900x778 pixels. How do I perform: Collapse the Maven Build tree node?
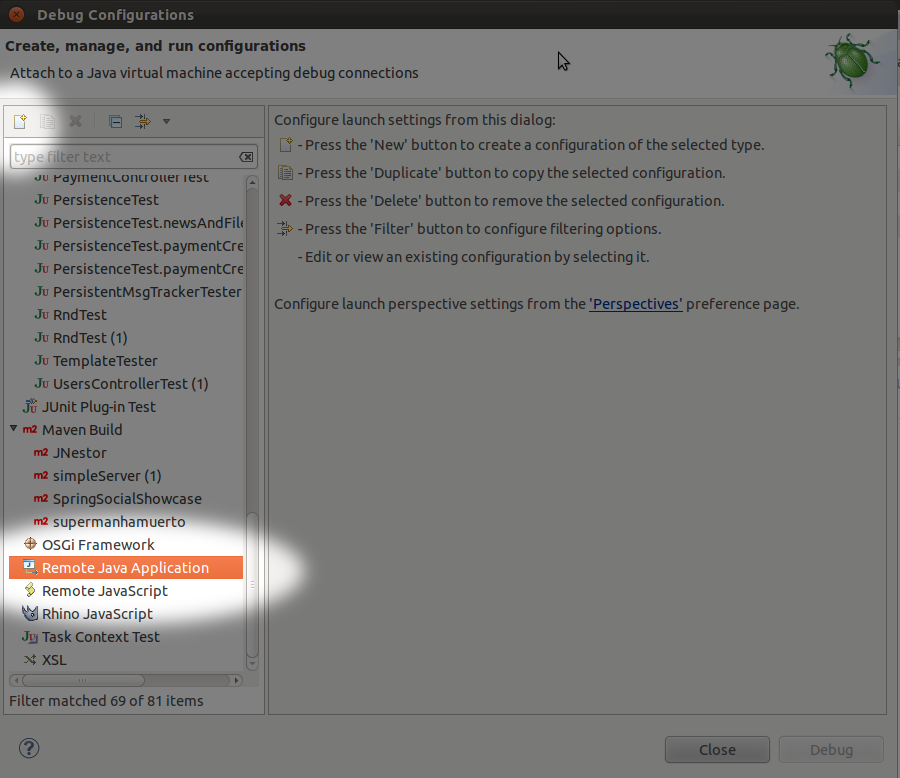14,430
